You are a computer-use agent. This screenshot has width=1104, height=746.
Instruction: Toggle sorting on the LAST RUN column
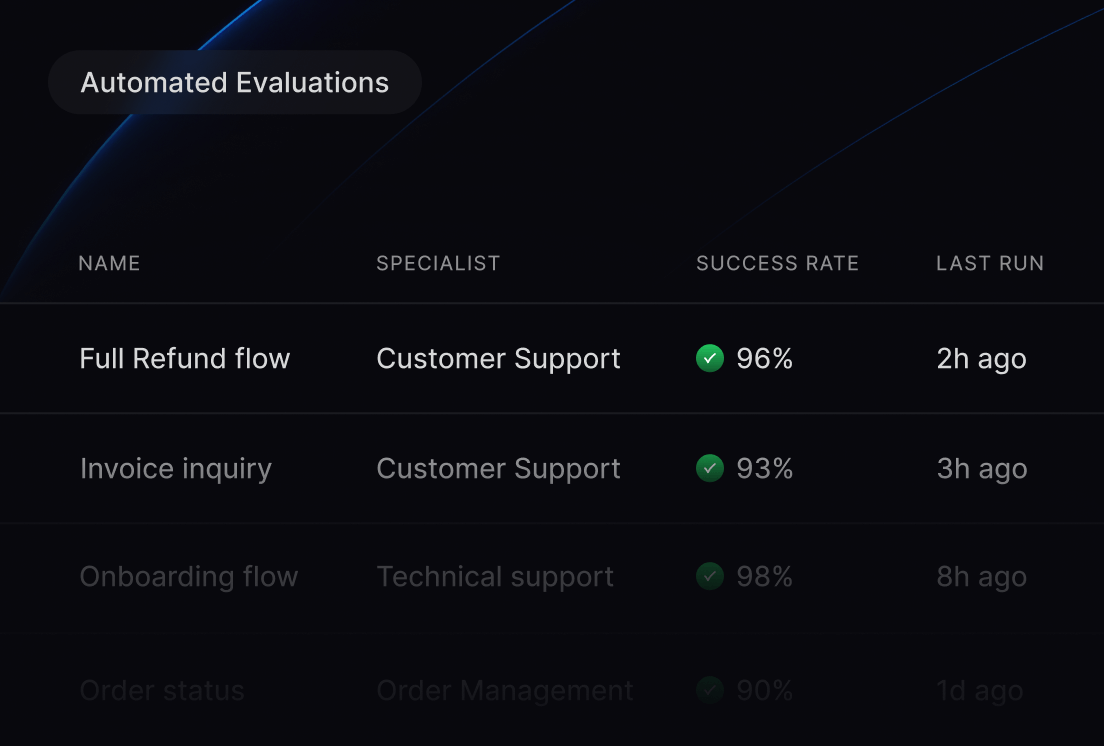click(x=990, y=263)
